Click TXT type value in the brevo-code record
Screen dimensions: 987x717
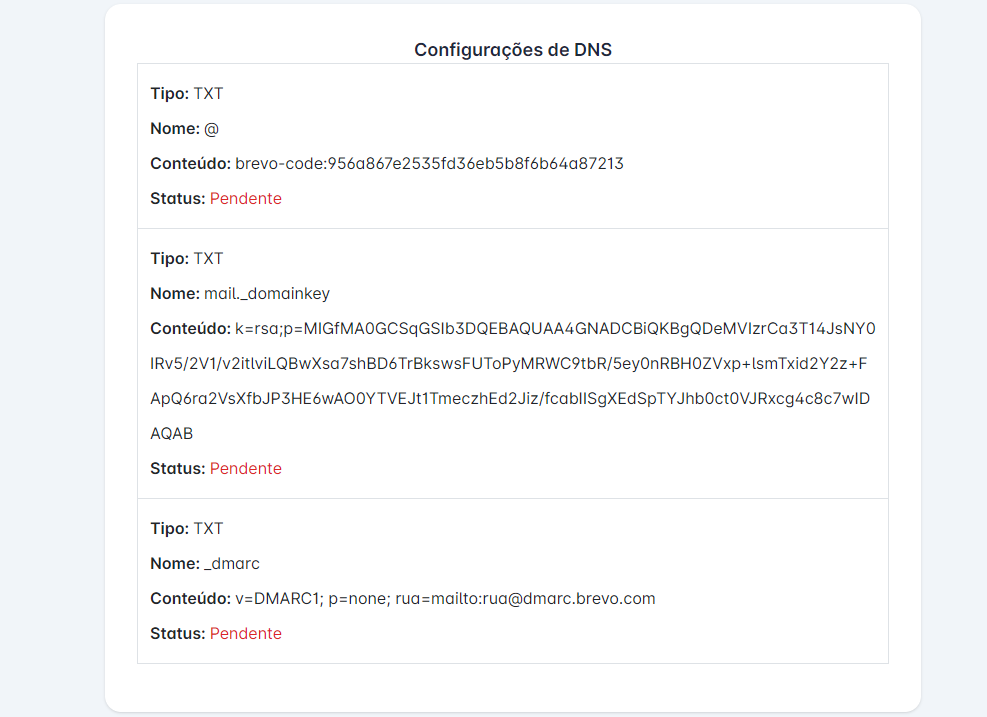click(208, 93)
